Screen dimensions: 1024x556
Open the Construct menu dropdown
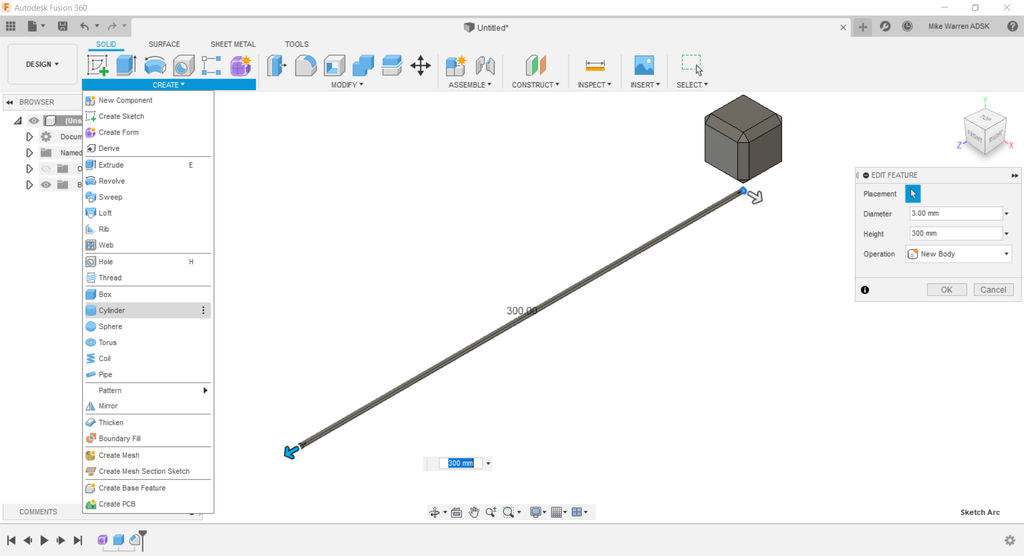pyautogui.click(x=536, y=84)
